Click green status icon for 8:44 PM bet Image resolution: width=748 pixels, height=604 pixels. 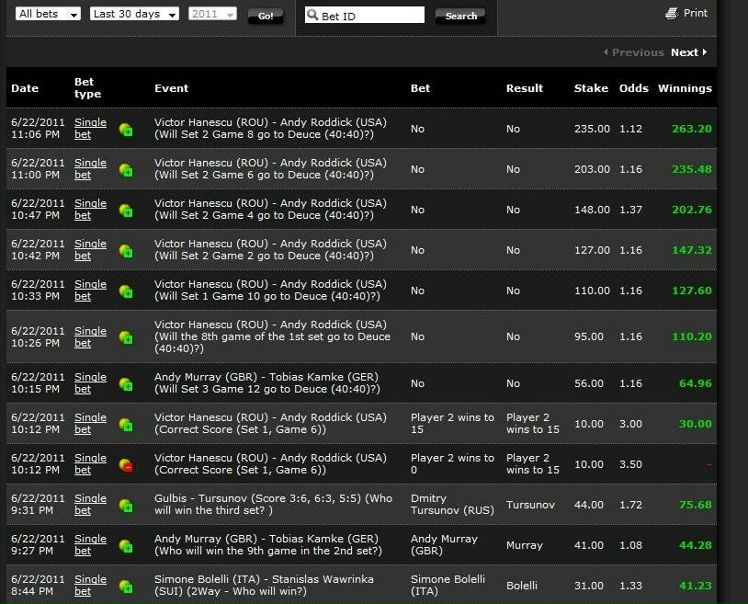coord(126,587)
